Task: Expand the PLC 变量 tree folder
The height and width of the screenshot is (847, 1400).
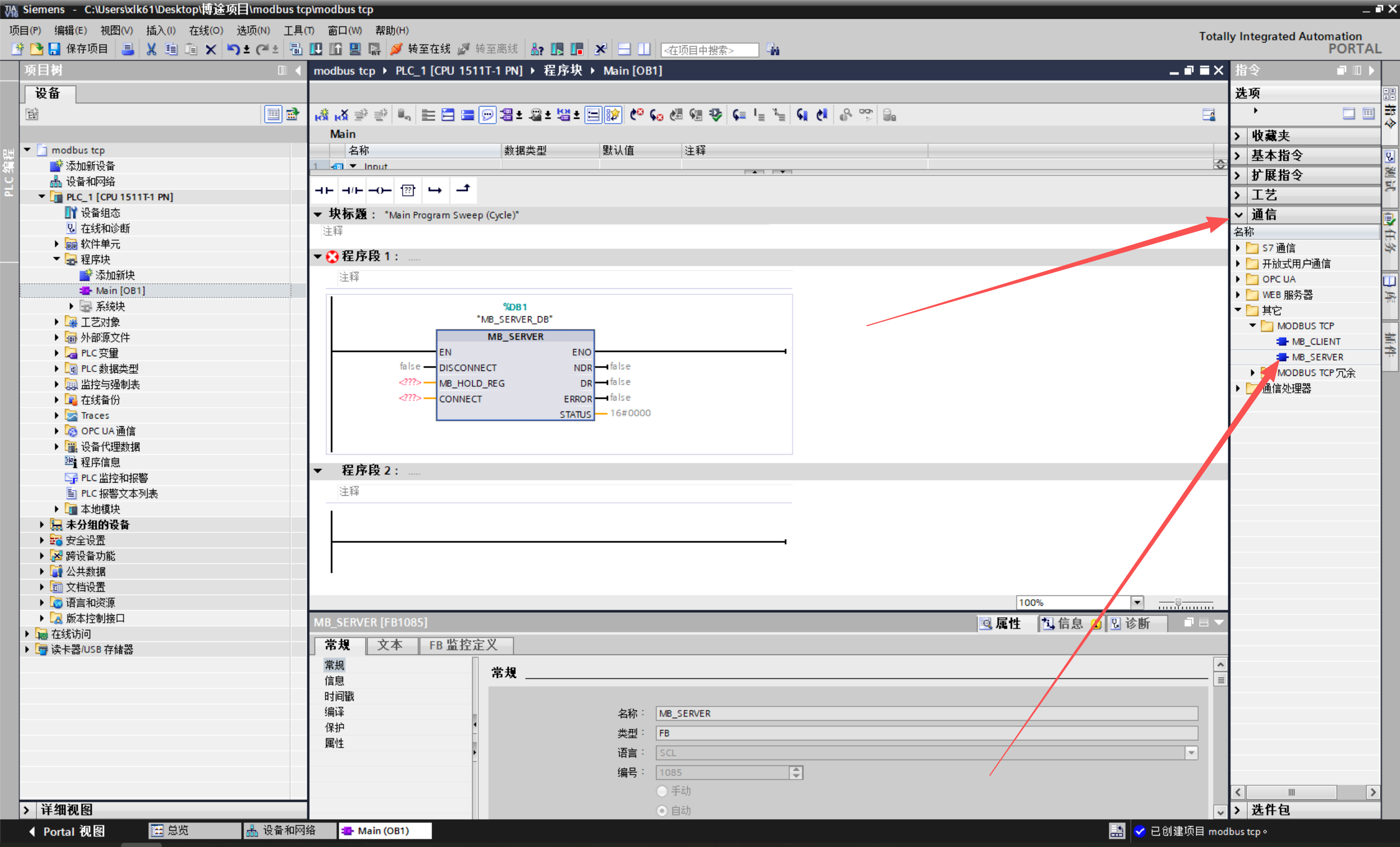Action: (x=56, y=353)
